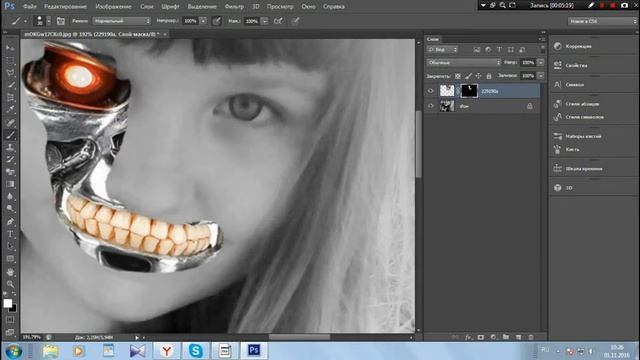
Task: Open the layer blend mode Обычные dropdown
Action: pos(464,62)
